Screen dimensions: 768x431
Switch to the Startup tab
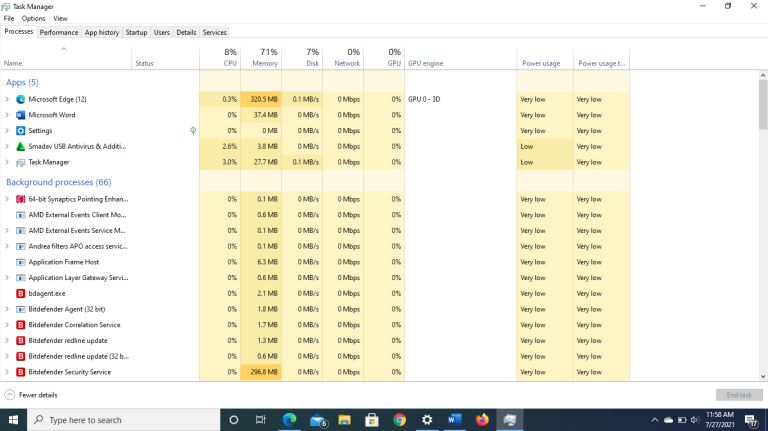[136, 32]
